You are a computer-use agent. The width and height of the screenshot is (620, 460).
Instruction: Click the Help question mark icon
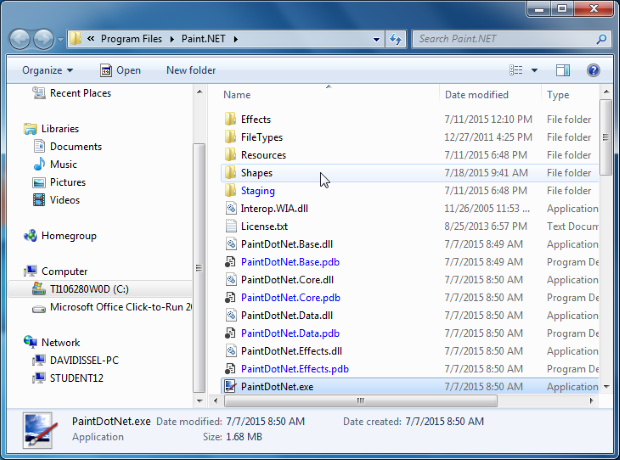pos(594,70)
